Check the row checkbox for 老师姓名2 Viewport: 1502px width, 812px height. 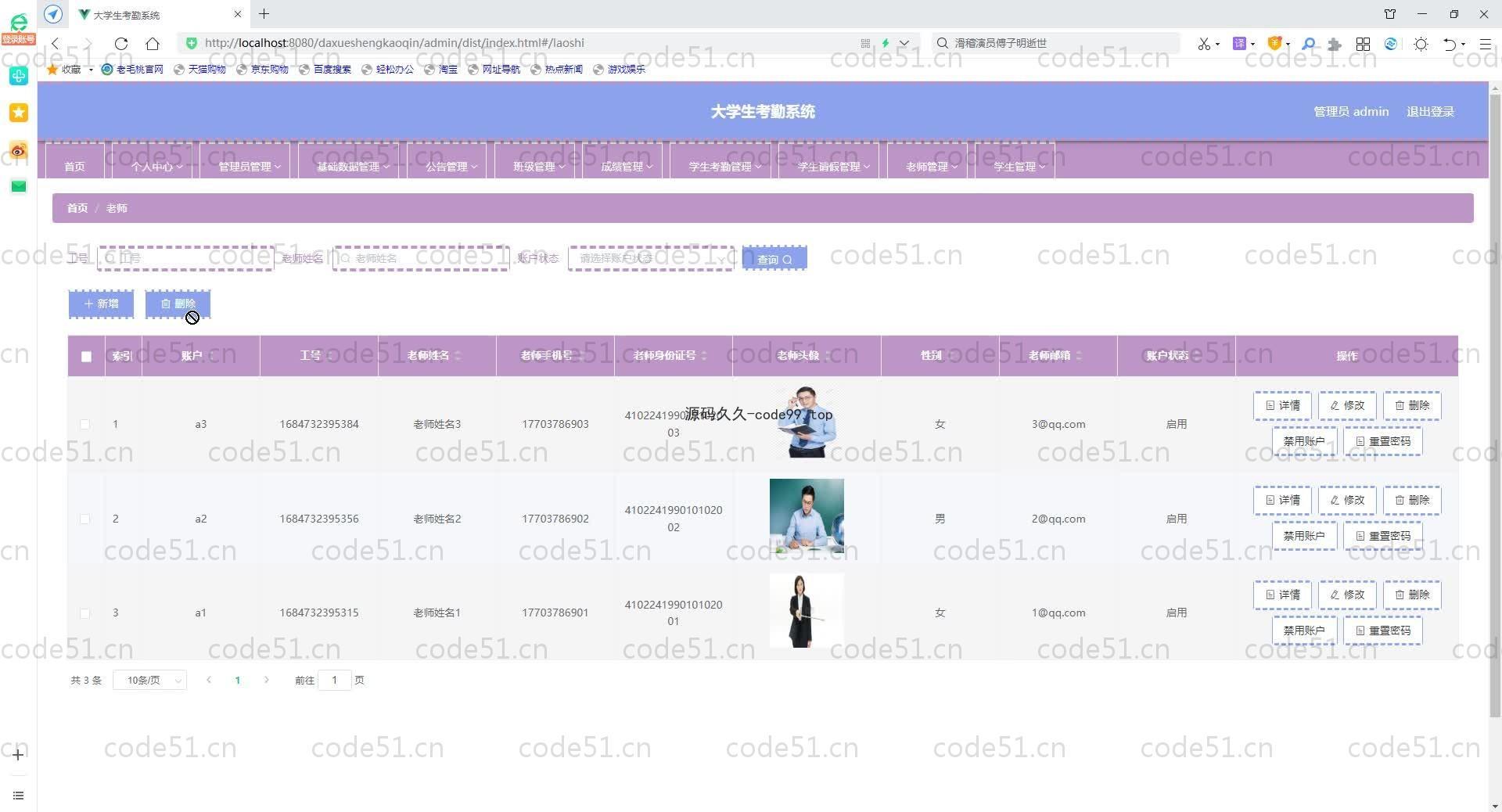[x=84, y=519]
